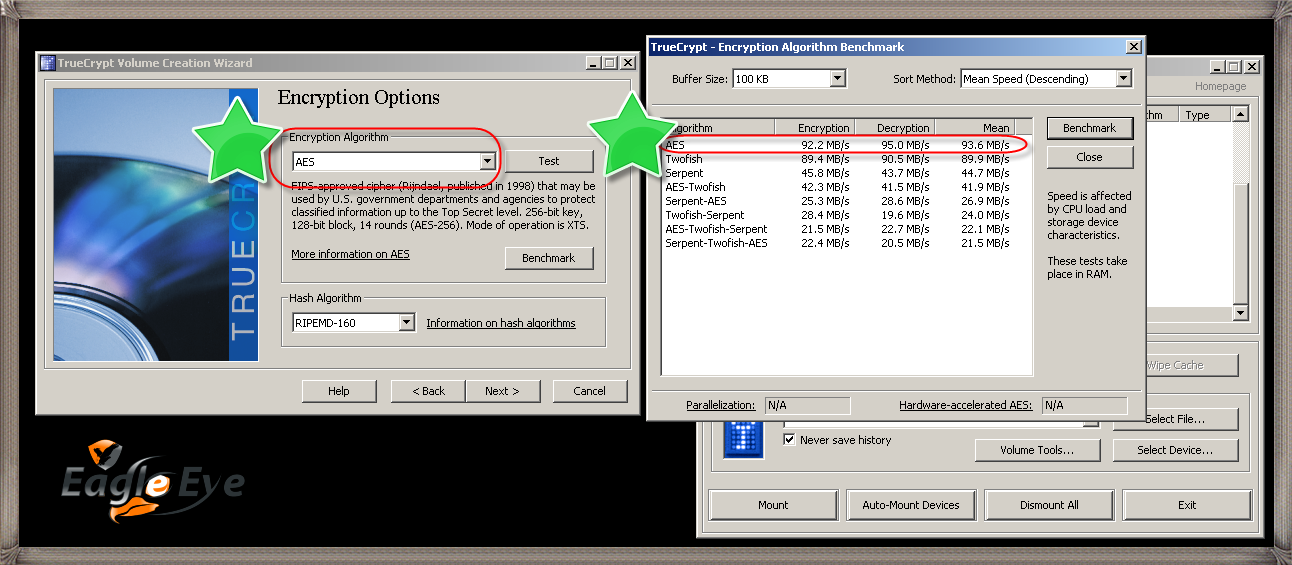This screenshot has height=565, width=1292.
Task: Toggle Never save history checkbox
Action: click(790, 439)
